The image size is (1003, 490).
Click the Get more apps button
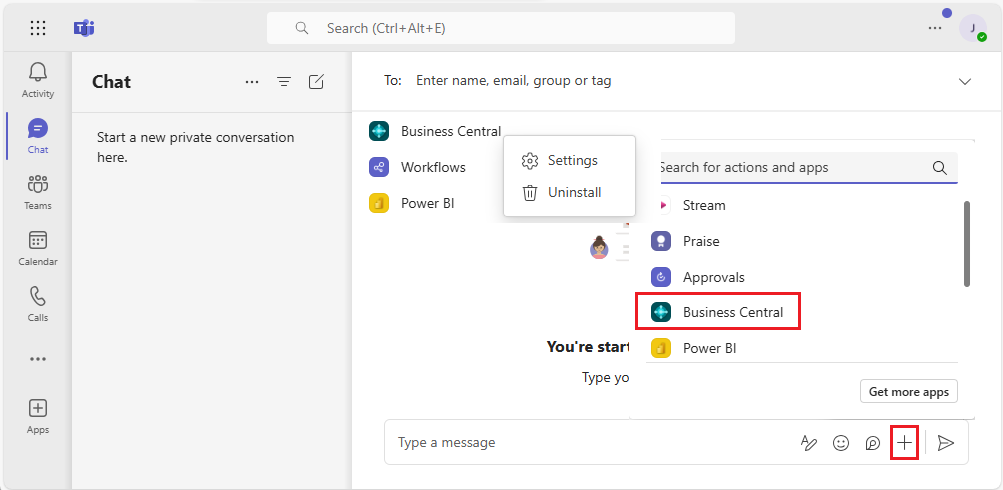coord(908,392)
